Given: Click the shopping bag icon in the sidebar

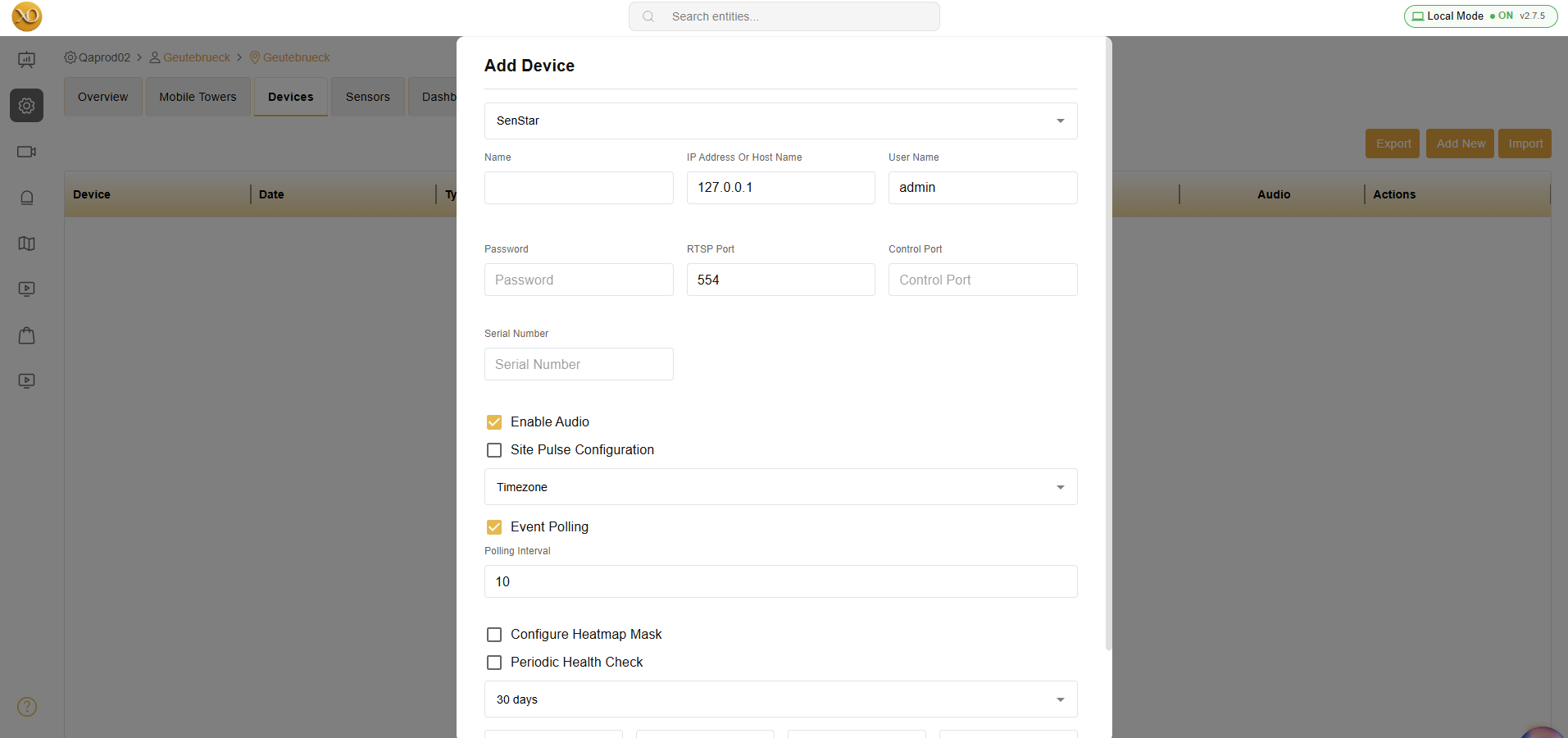Looking at the screenshot, I should point(26,335).
